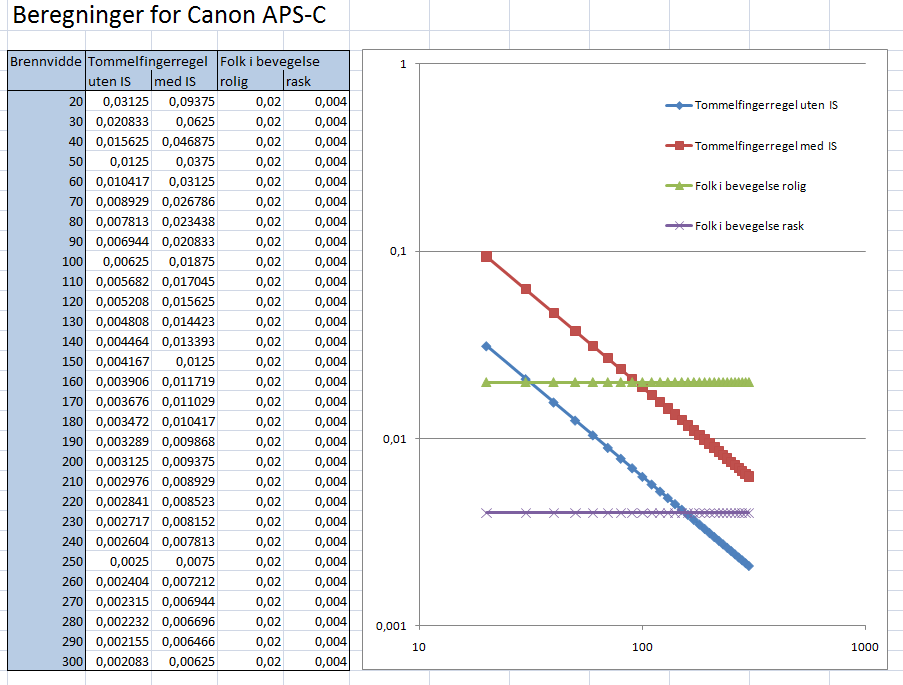903x685 pixels.
Task: Click y-axis label '0,001'
Action: tap(392, 626)
